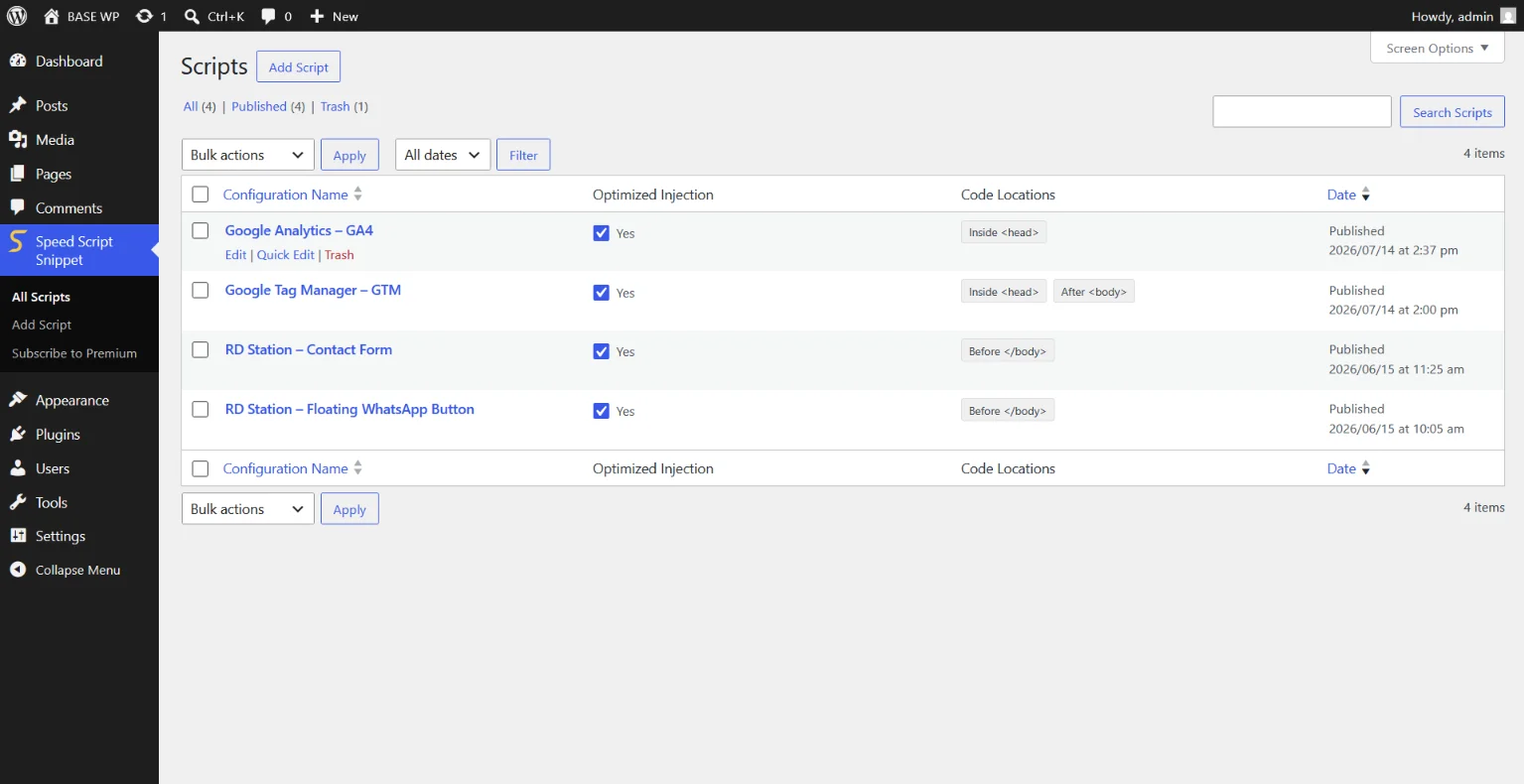Toggle Optimized Injection for Google Analytics – GA4
The width and height of the screenshot is (1524, 784).
coord(601,233)
